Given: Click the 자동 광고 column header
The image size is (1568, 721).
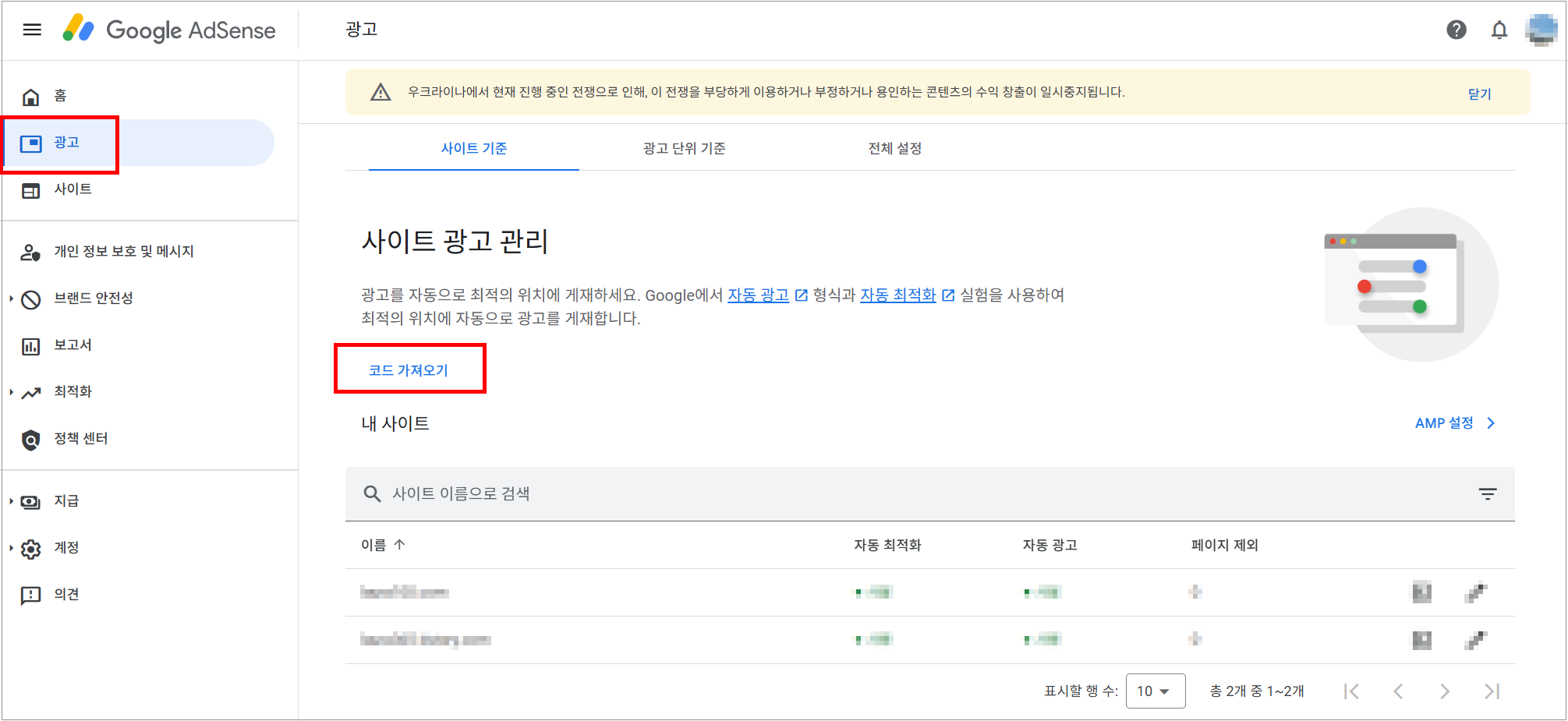Looking at the screenshot, I should 1049,545.
